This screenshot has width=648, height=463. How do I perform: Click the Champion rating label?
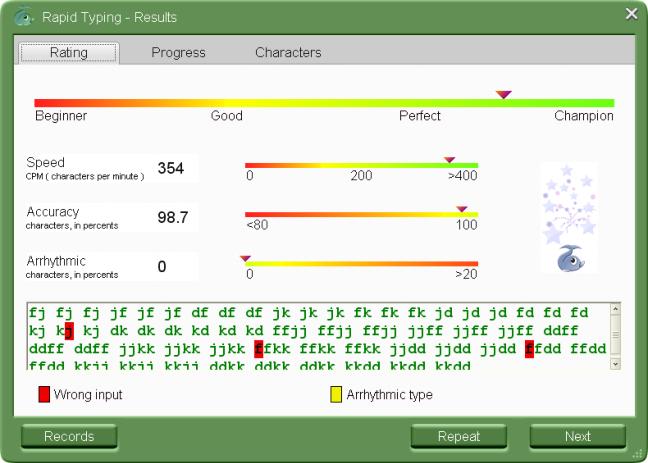click(x=584, y=116)
